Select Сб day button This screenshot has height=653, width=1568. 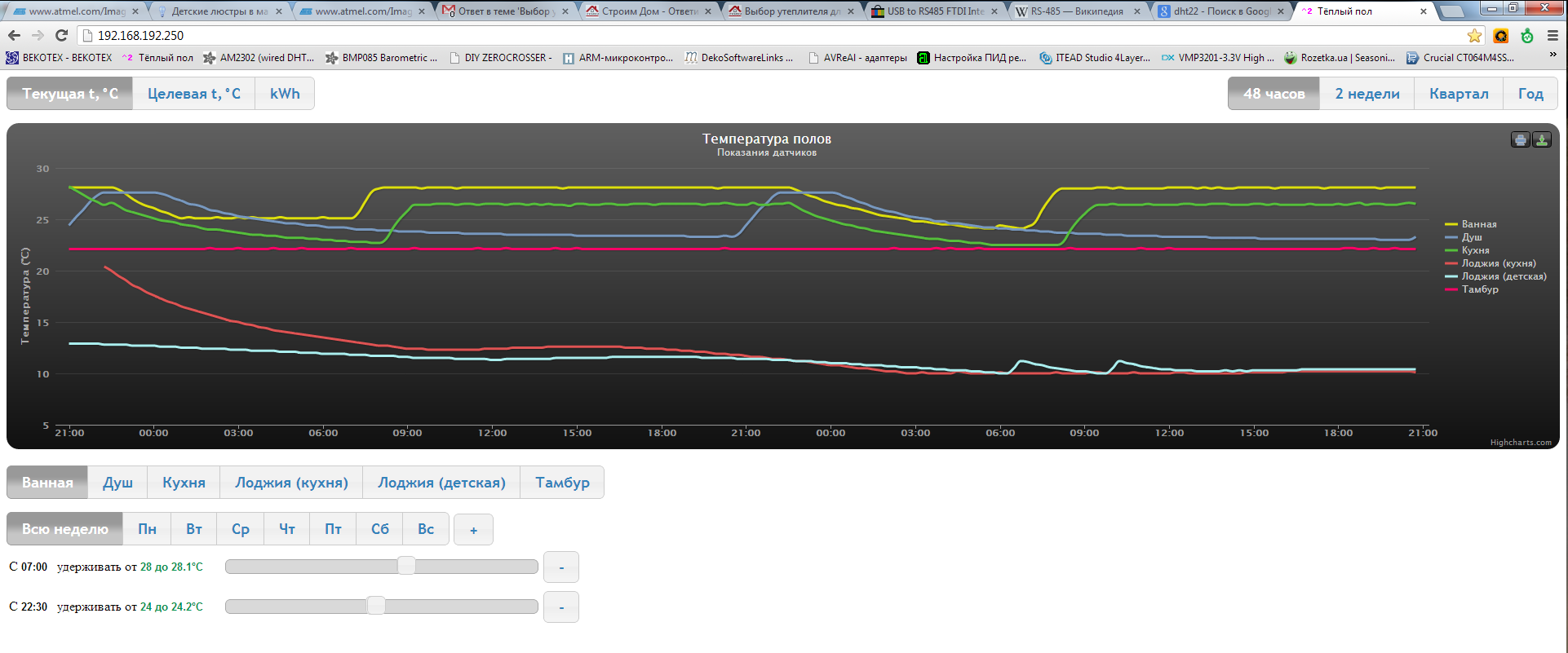[x=380, y=529]
